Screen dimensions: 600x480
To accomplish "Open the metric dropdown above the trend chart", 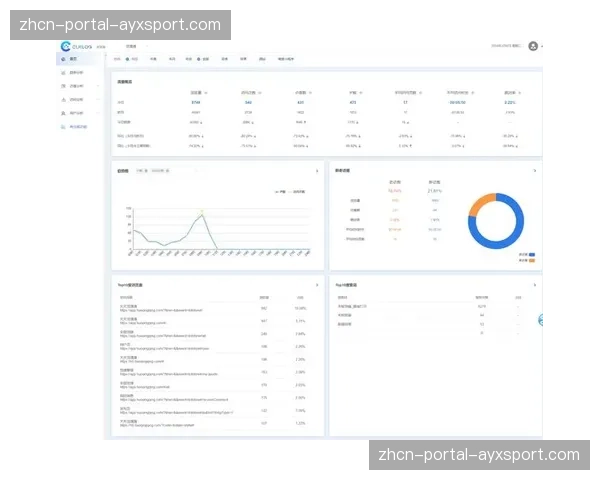I will [141, 171].
